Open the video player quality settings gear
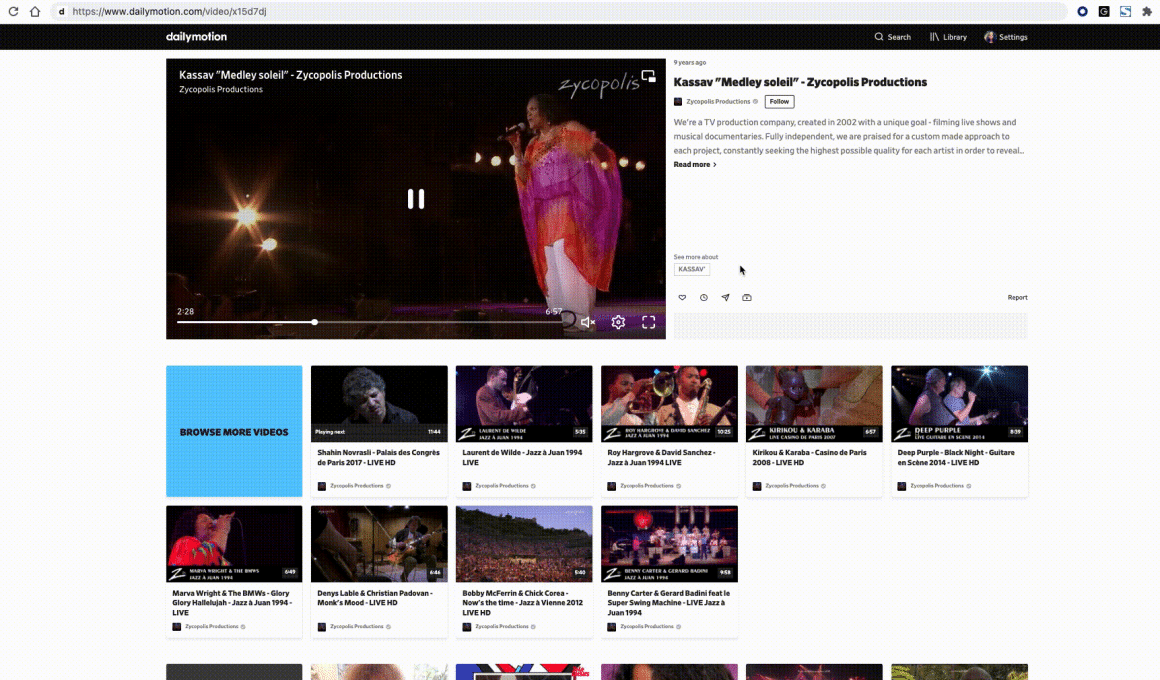 coord(618,322)
